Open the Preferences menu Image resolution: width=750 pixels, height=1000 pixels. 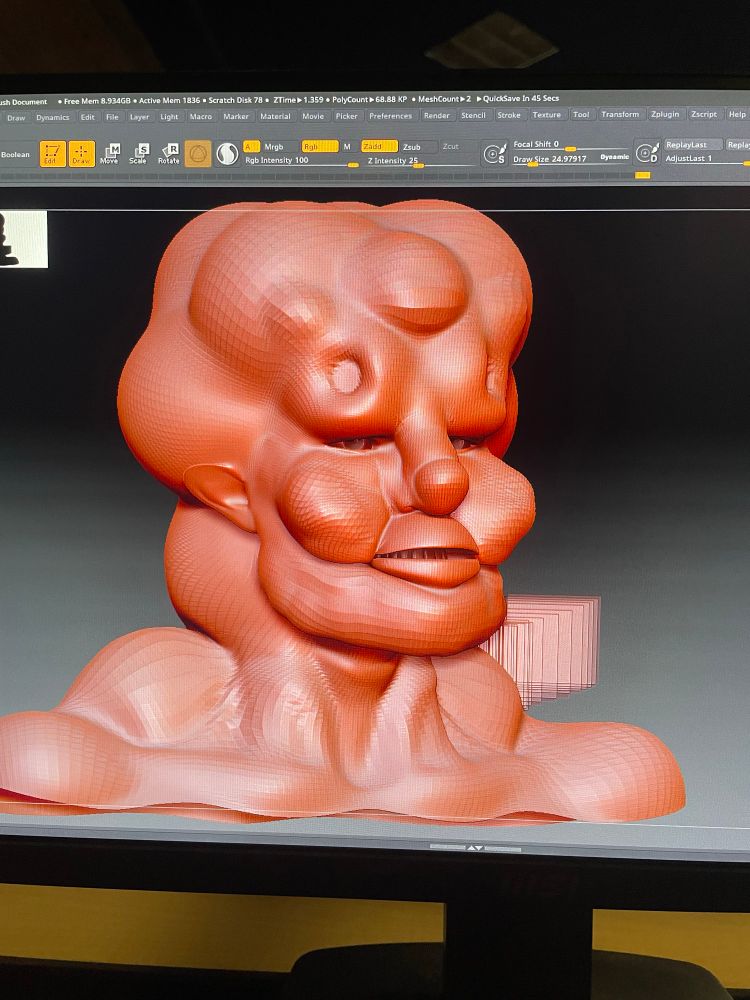click(391, 116)
